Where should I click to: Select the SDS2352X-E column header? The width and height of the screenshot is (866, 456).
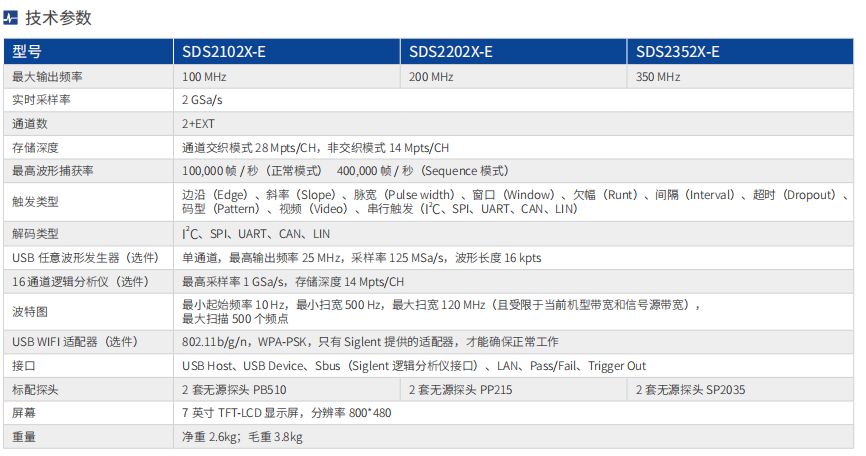[x=677, y=52]
